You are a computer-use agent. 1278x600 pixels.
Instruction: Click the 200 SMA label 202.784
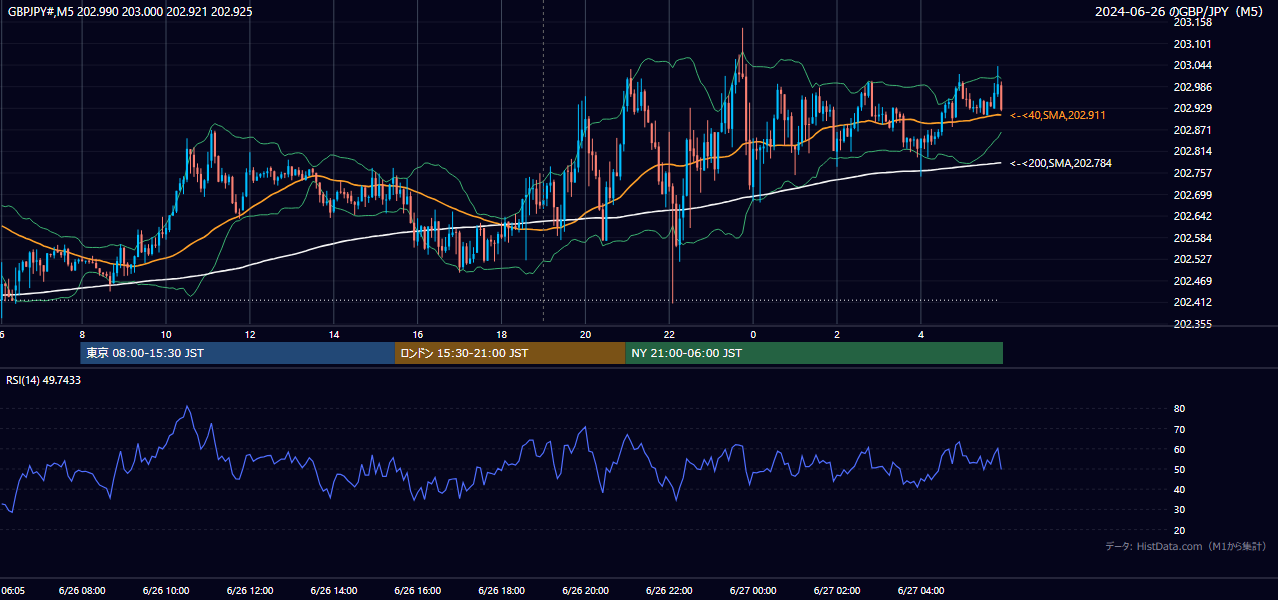pyautogui.click(x=1060, y=163)
